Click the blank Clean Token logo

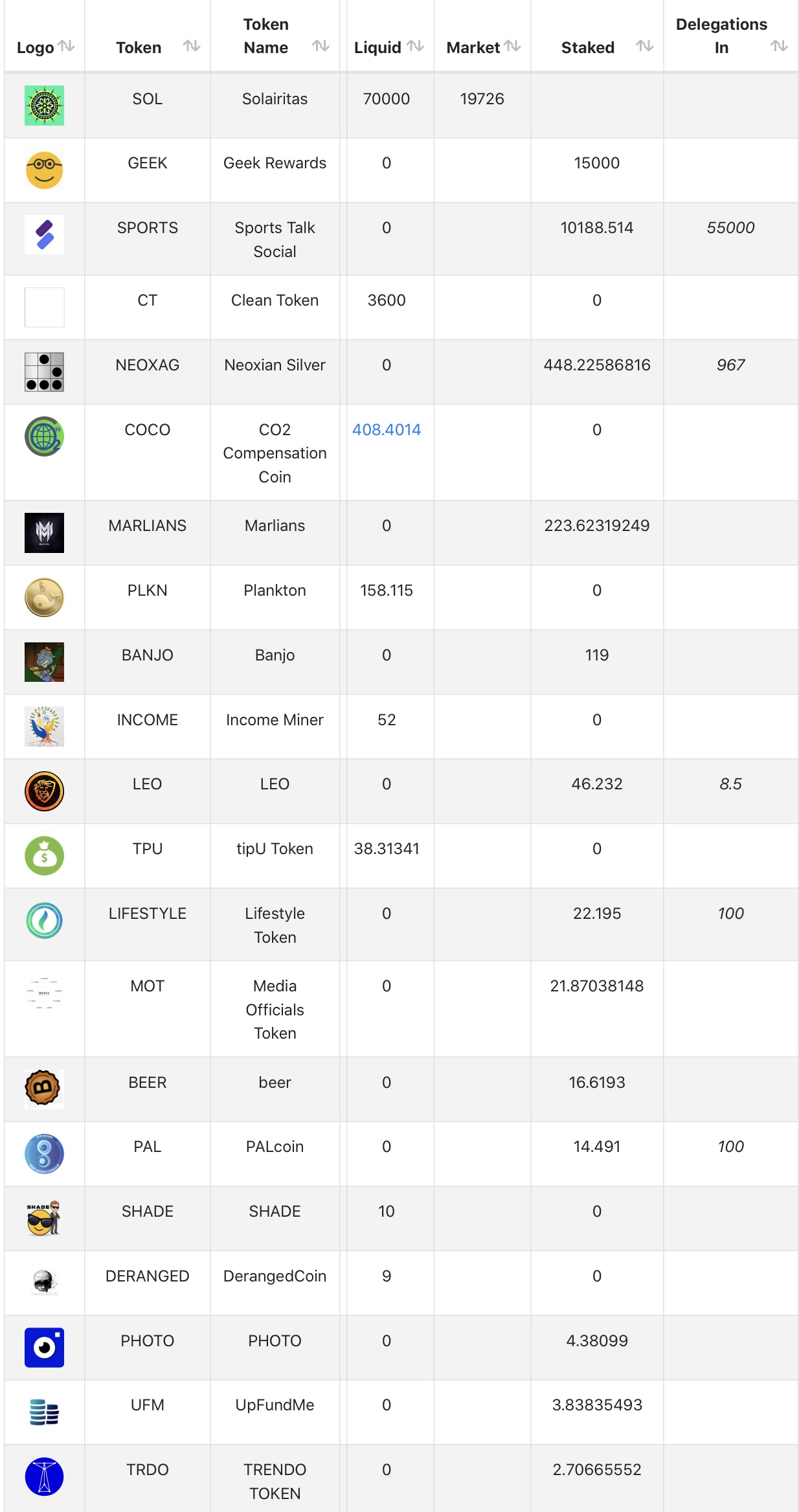click(44, 308)
